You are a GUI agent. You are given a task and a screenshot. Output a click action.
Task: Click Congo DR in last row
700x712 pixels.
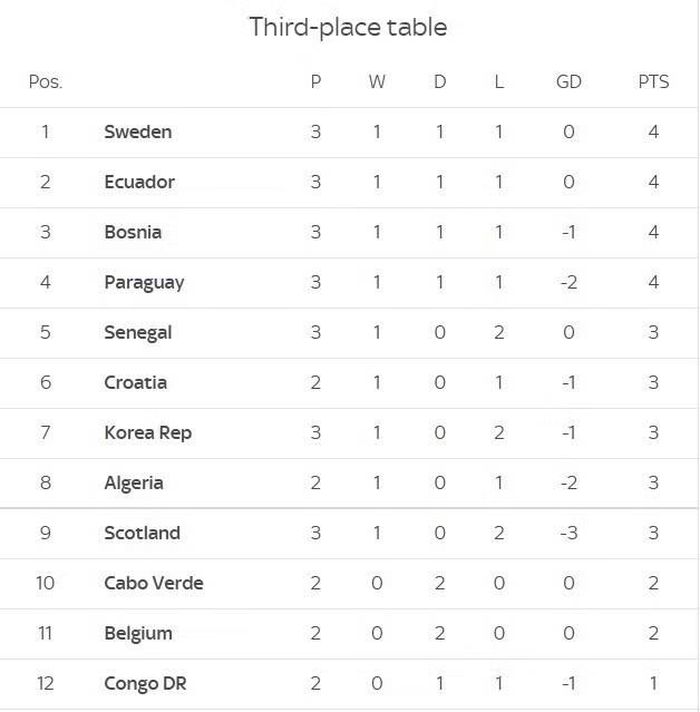click(145, 683)
